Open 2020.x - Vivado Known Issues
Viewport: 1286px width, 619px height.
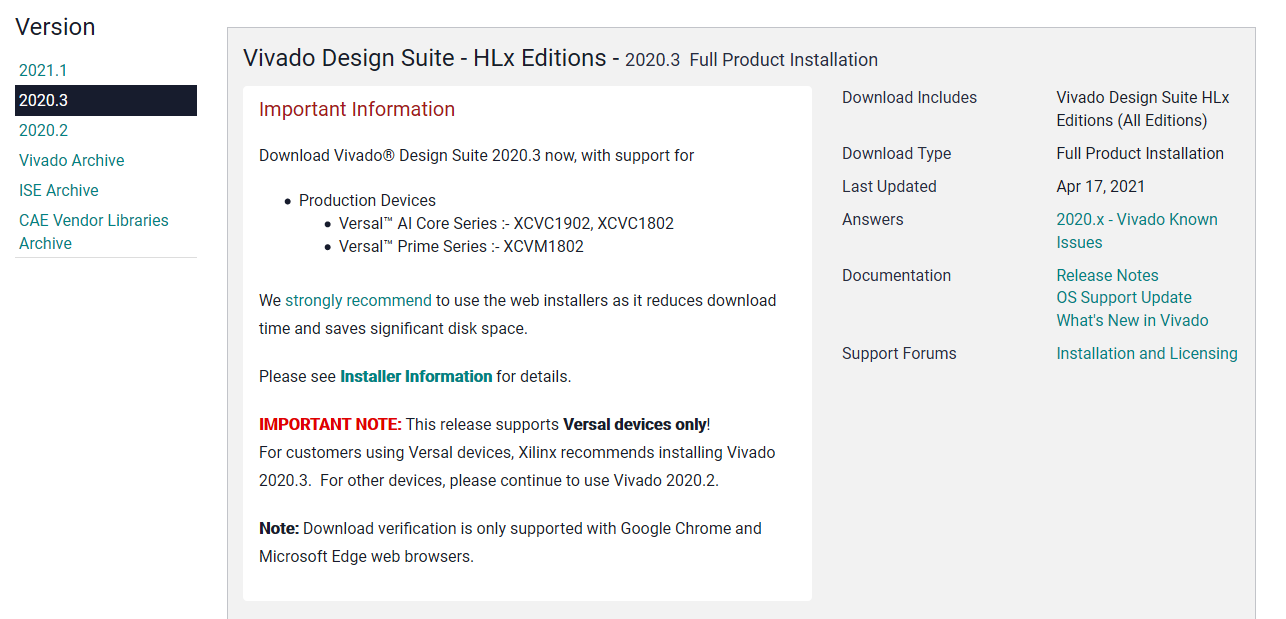tap(1137, 230)
